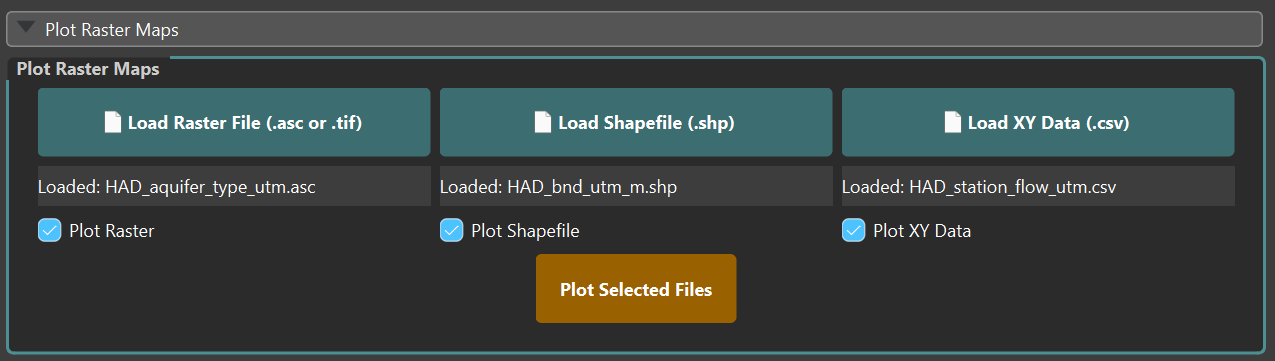1275x361 pixels.
Task: Click the blue checkmark beside Plot Raster
Action: (50, 231)
